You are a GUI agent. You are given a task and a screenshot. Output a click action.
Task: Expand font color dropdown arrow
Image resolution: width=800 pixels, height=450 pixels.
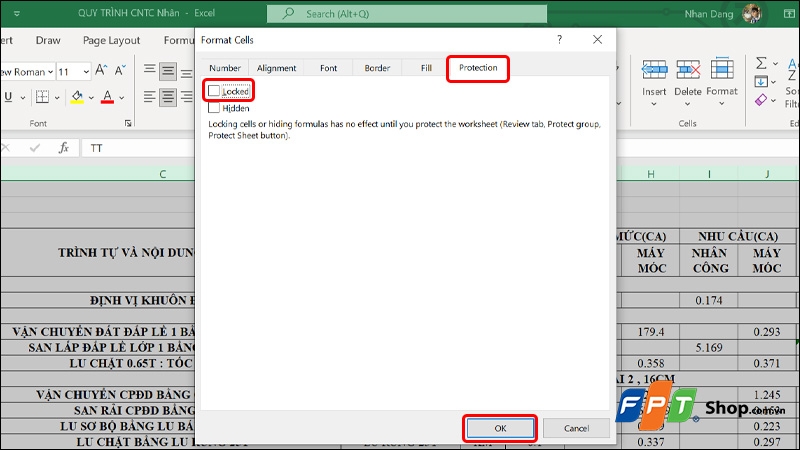(121, 97)
